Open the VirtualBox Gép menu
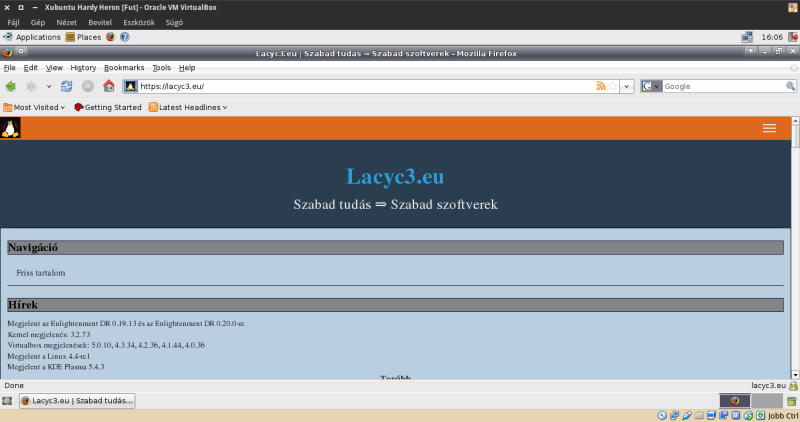The height and width of the screenshot is (422, 800). [x=38, y=22]
